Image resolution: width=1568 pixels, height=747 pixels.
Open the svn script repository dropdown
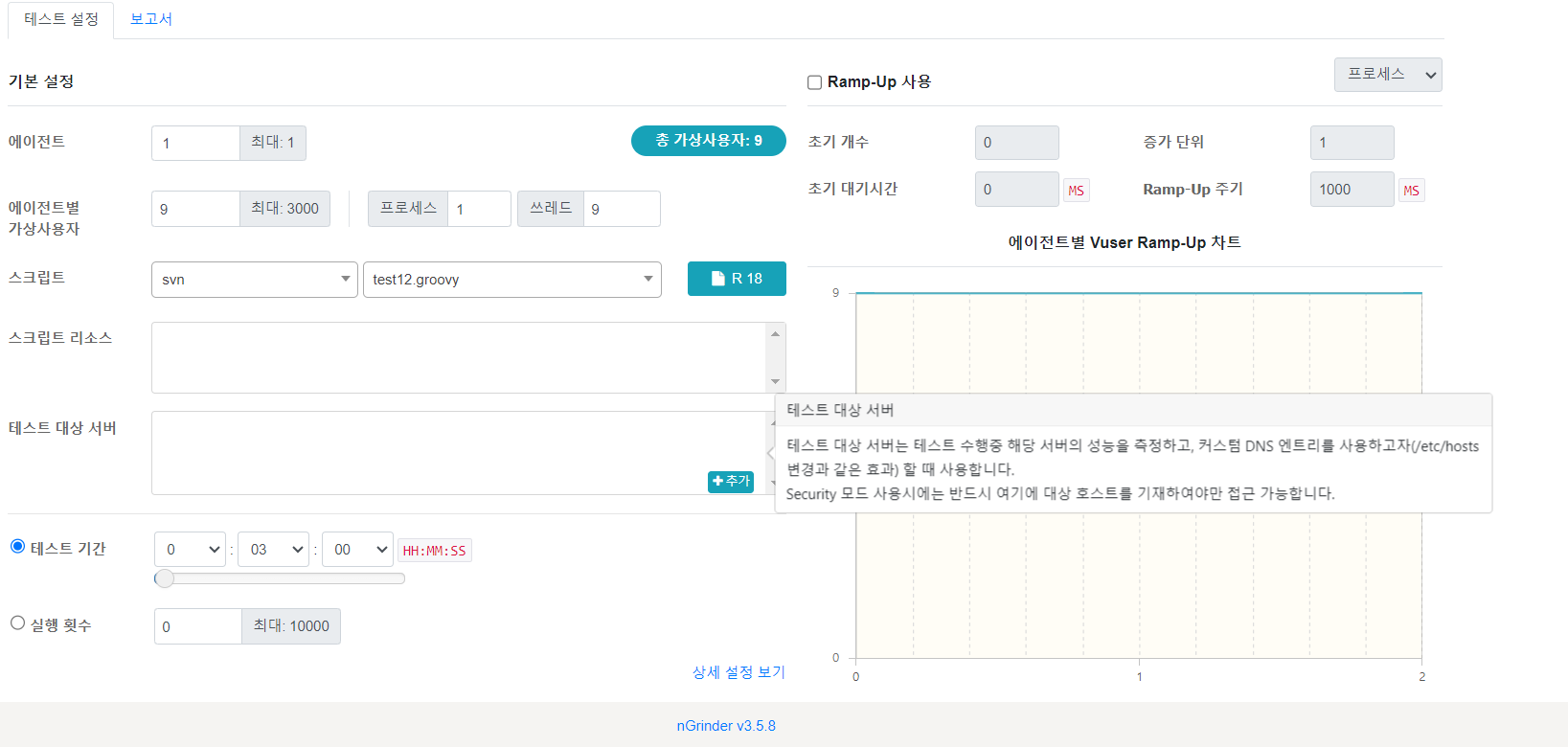(x=255, y=280)
